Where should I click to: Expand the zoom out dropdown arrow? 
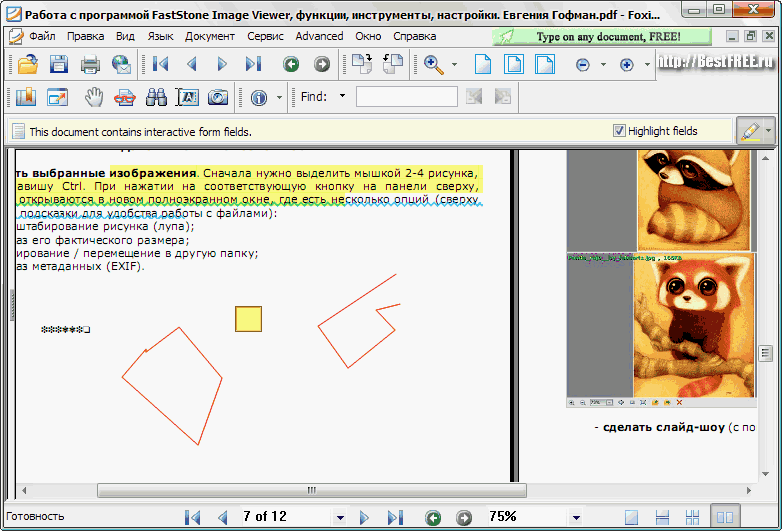tap(603, 64)
